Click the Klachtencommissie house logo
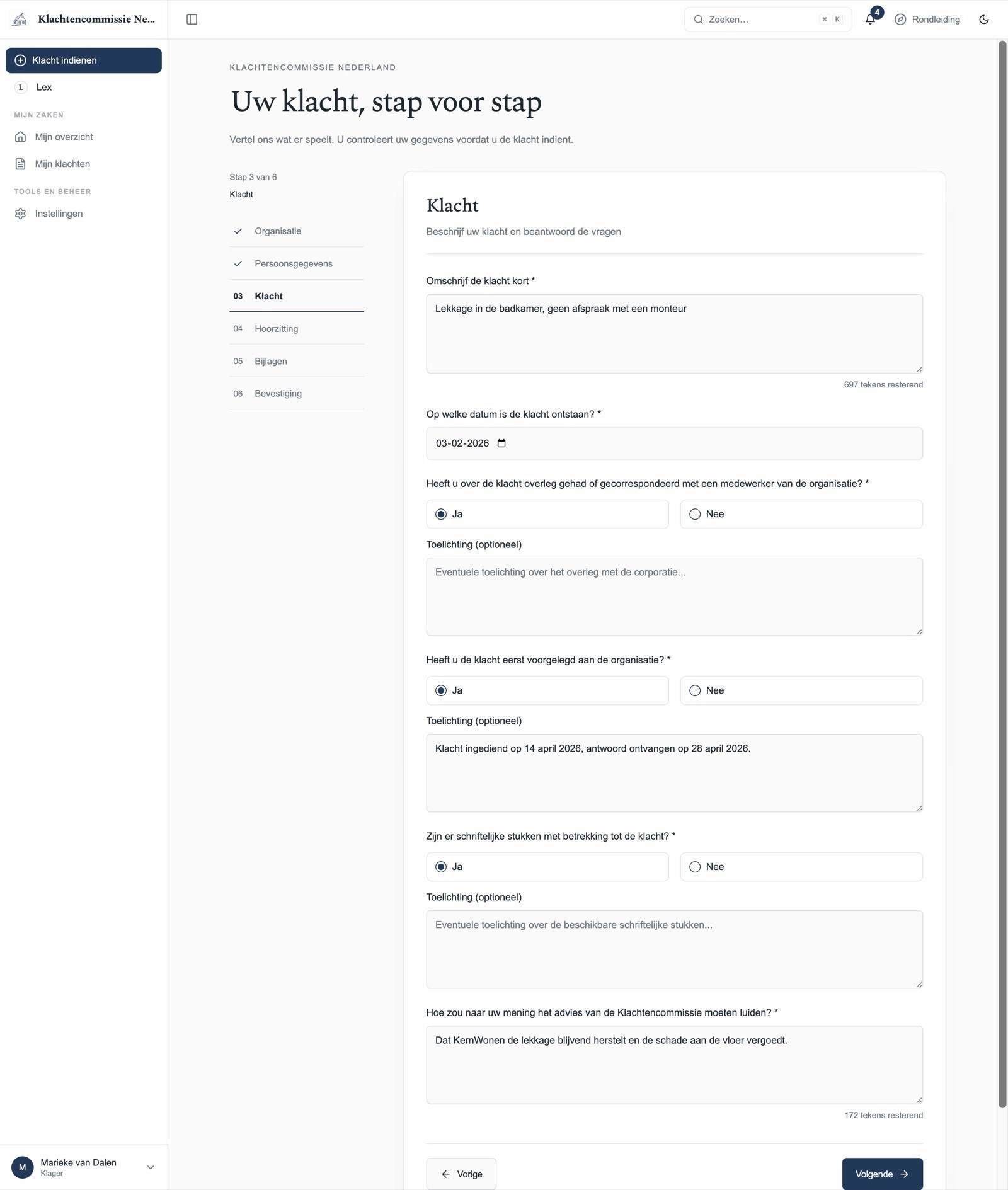The image size is (1008, 1190). point(20,20)
